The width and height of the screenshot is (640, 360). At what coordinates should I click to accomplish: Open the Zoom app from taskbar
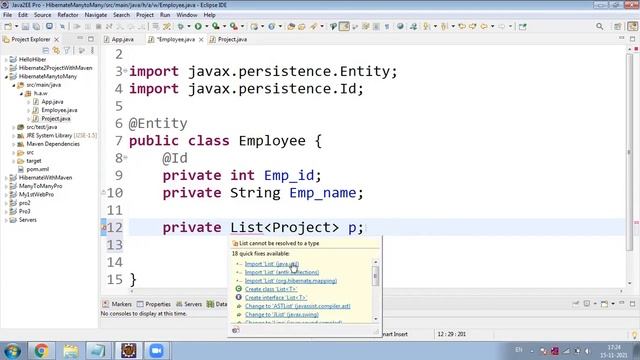click(156, 351)
